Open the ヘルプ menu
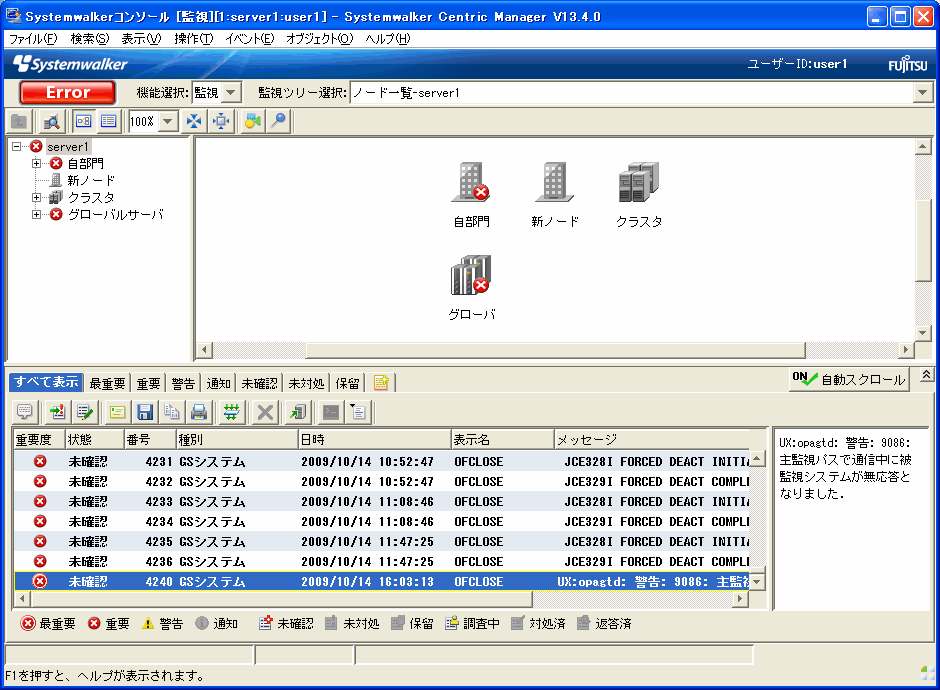Viewport: 940px width, 690px height. click(388, 38)
